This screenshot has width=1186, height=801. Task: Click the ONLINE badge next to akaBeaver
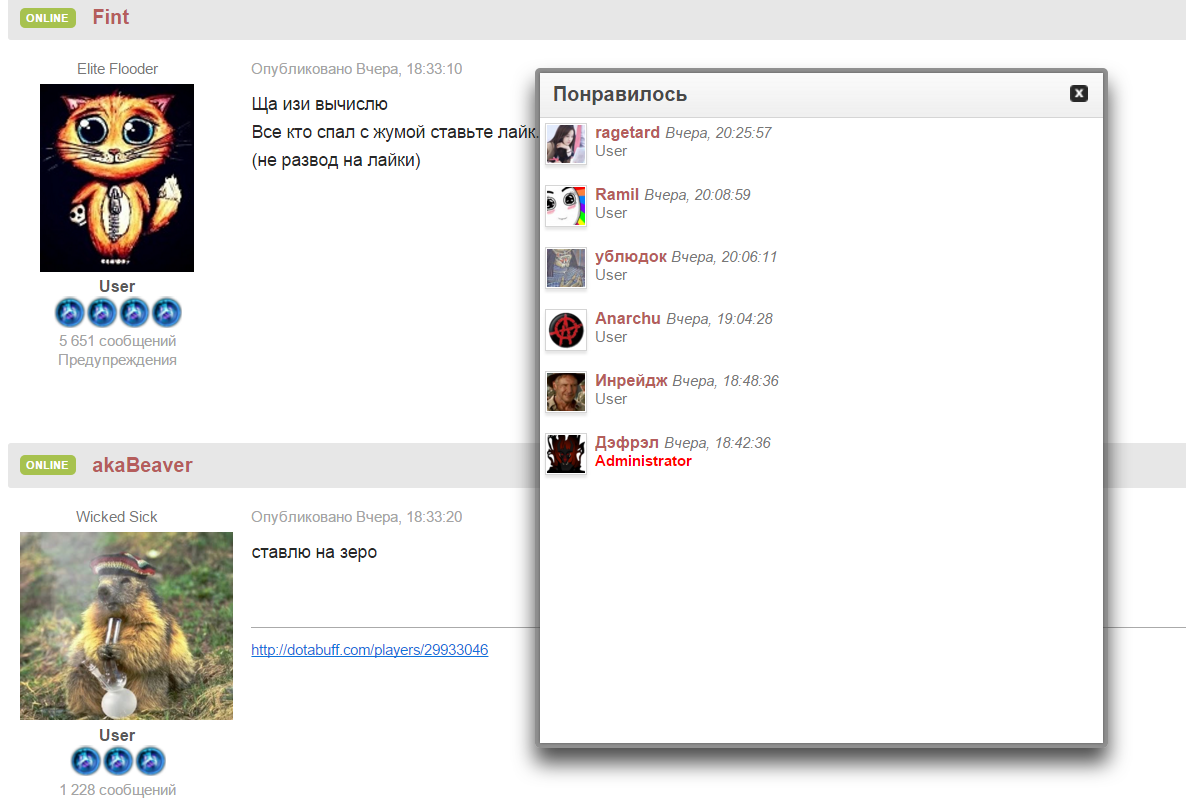point(48,465)
